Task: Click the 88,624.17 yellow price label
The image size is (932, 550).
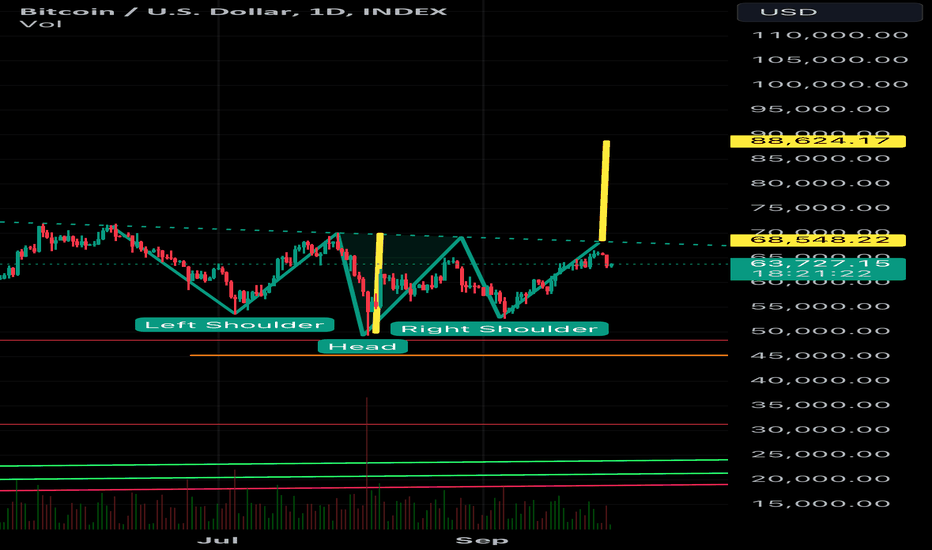Action: [818, 142]
